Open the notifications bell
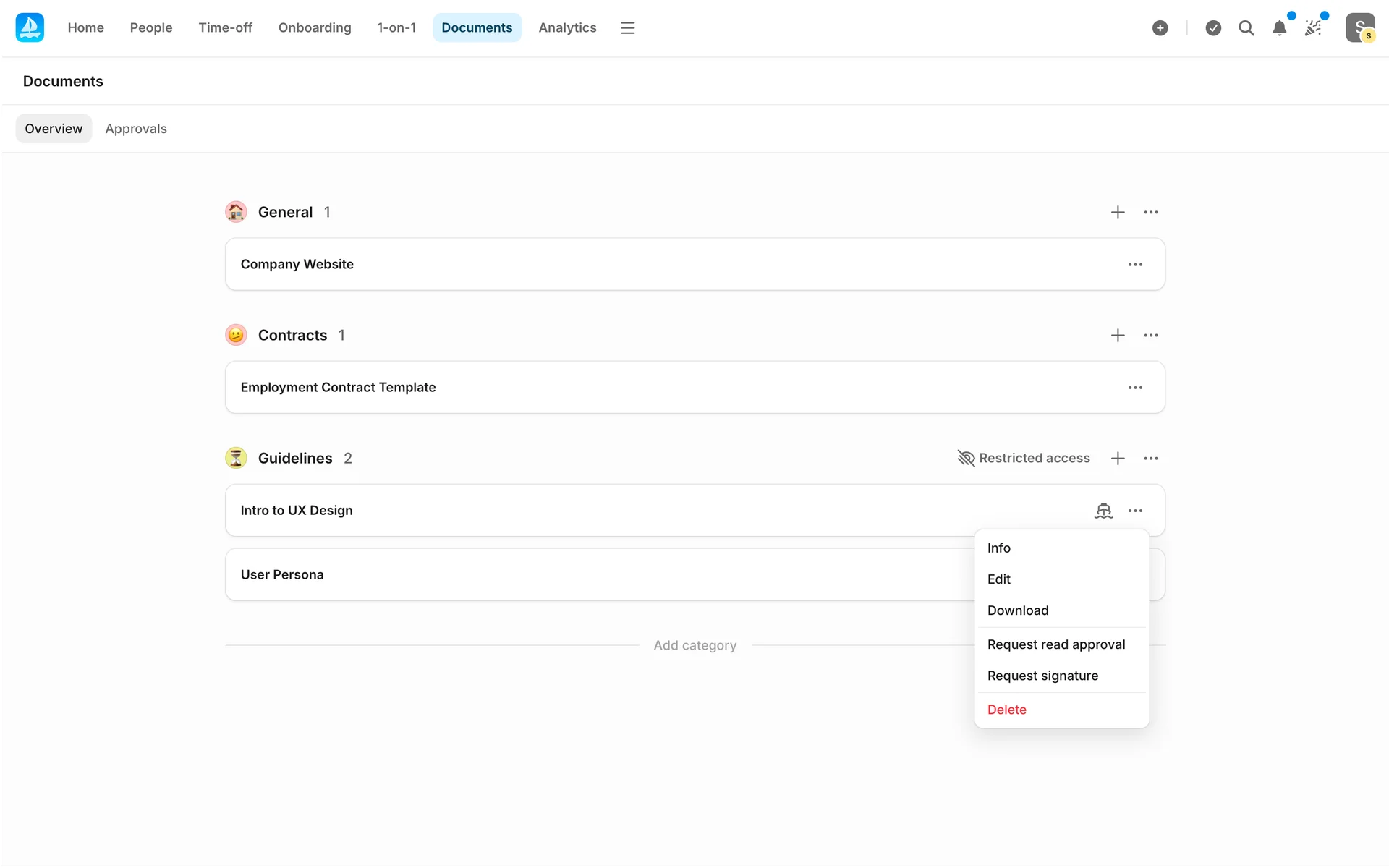 [1279, 27]
